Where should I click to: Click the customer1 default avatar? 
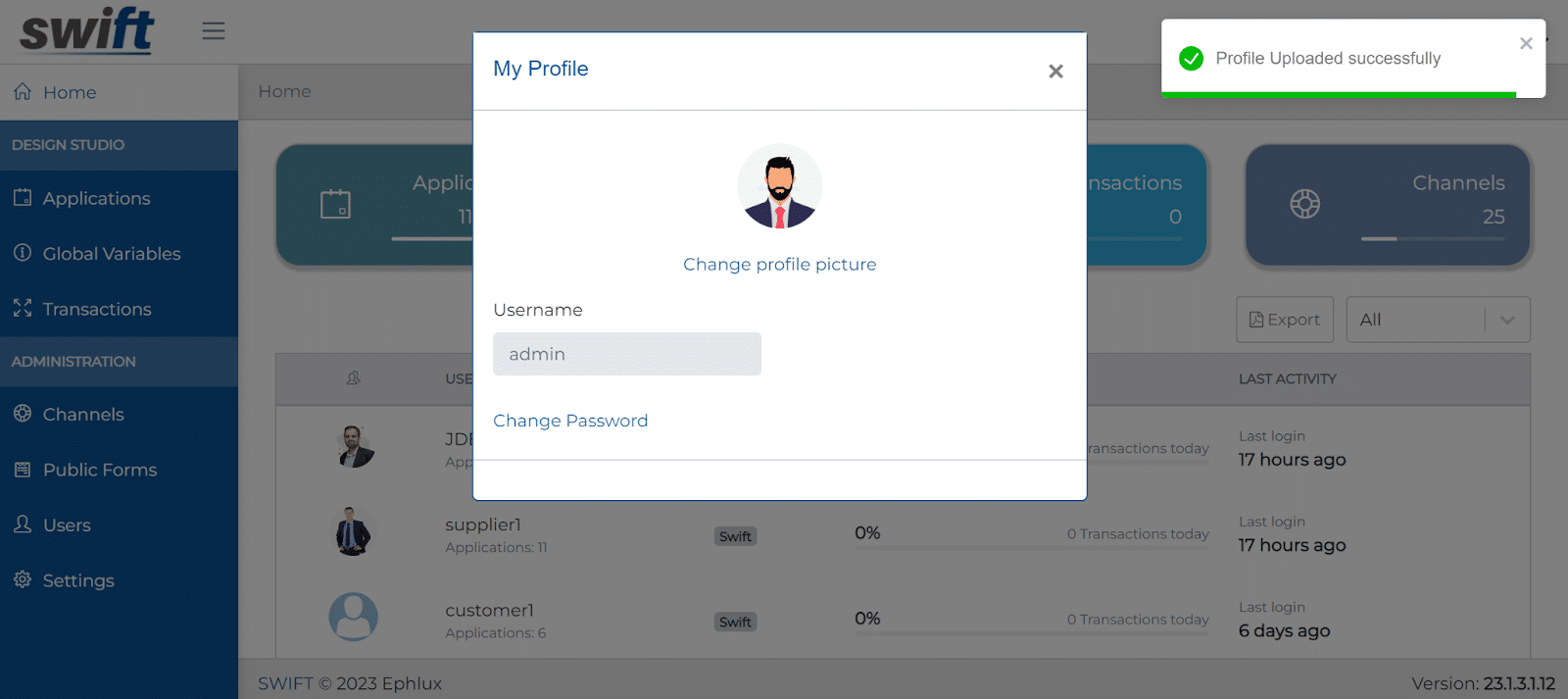point(353,617)
